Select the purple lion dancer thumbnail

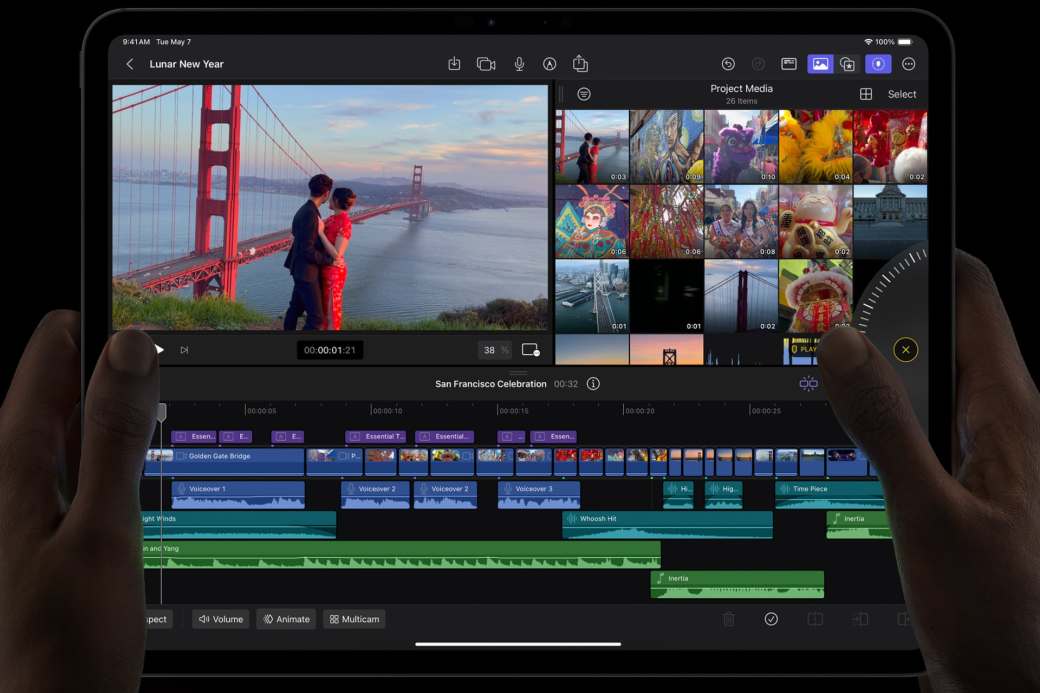click(x=741, y=147)
